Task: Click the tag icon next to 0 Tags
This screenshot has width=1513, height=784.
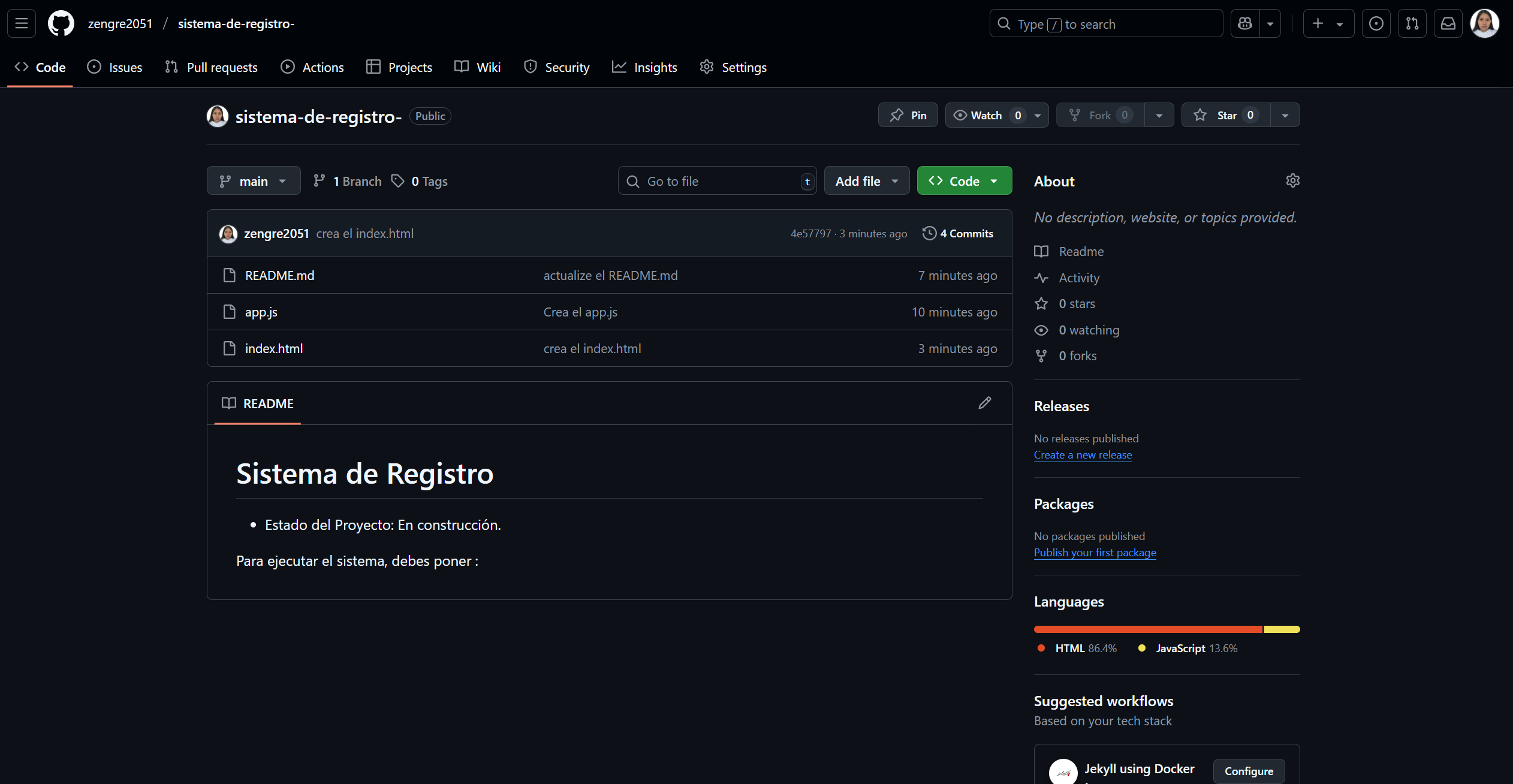Action: click(397, 181)
